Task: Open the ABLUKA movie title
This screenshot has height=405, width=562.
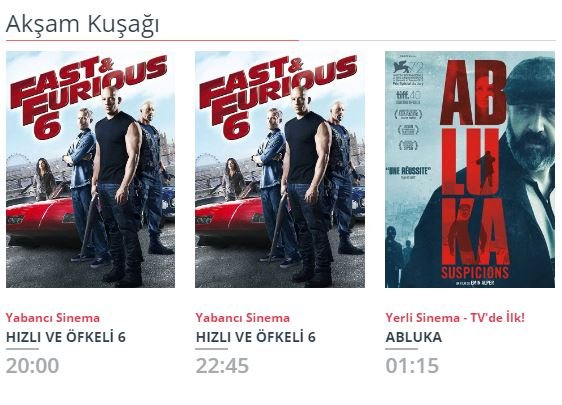Action: click(414, 337)
